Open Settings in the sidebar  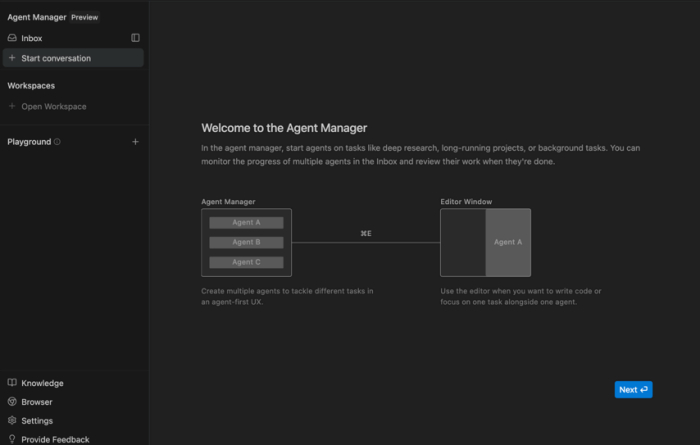37,421
